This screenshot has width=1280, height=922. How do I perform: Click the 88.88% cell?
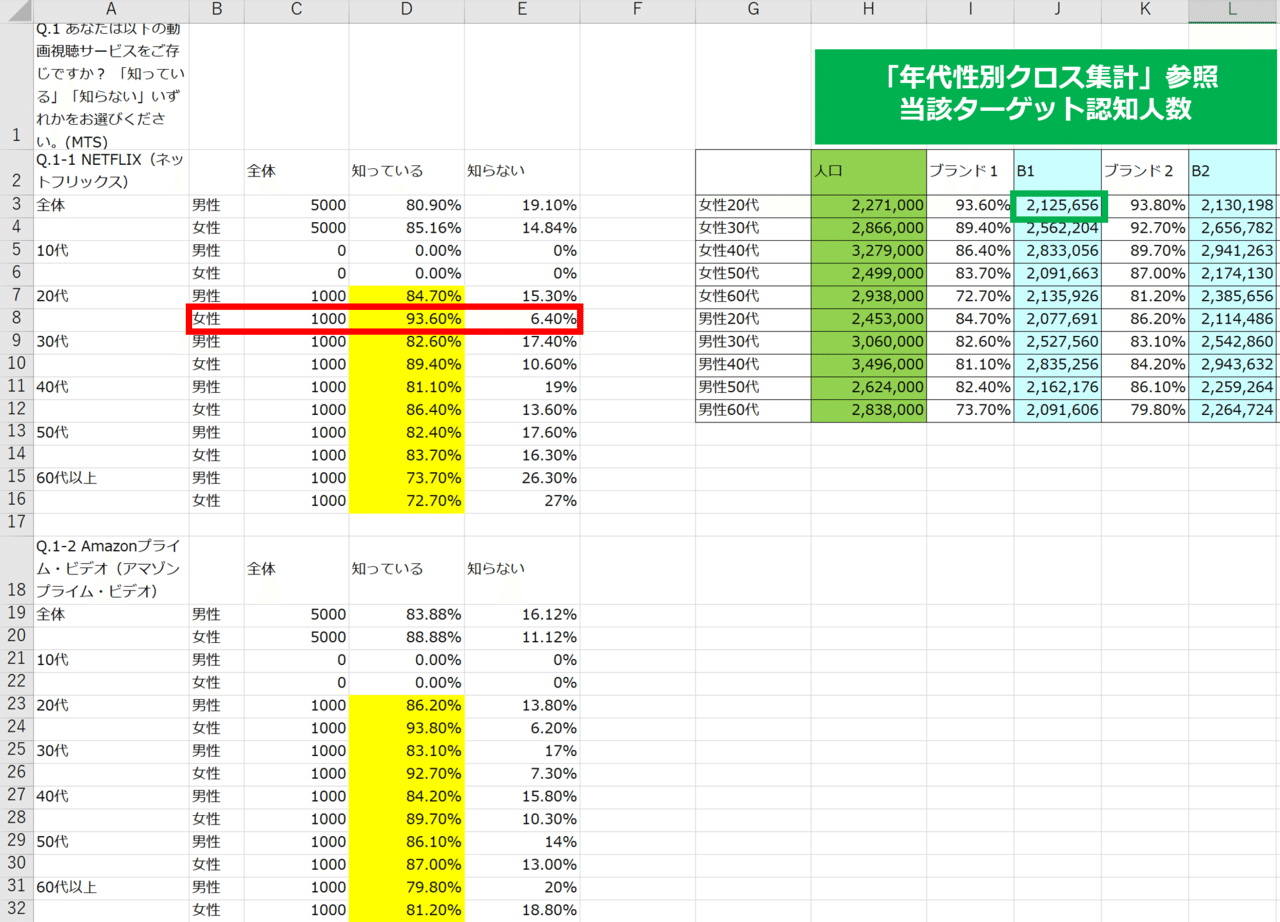406,637
